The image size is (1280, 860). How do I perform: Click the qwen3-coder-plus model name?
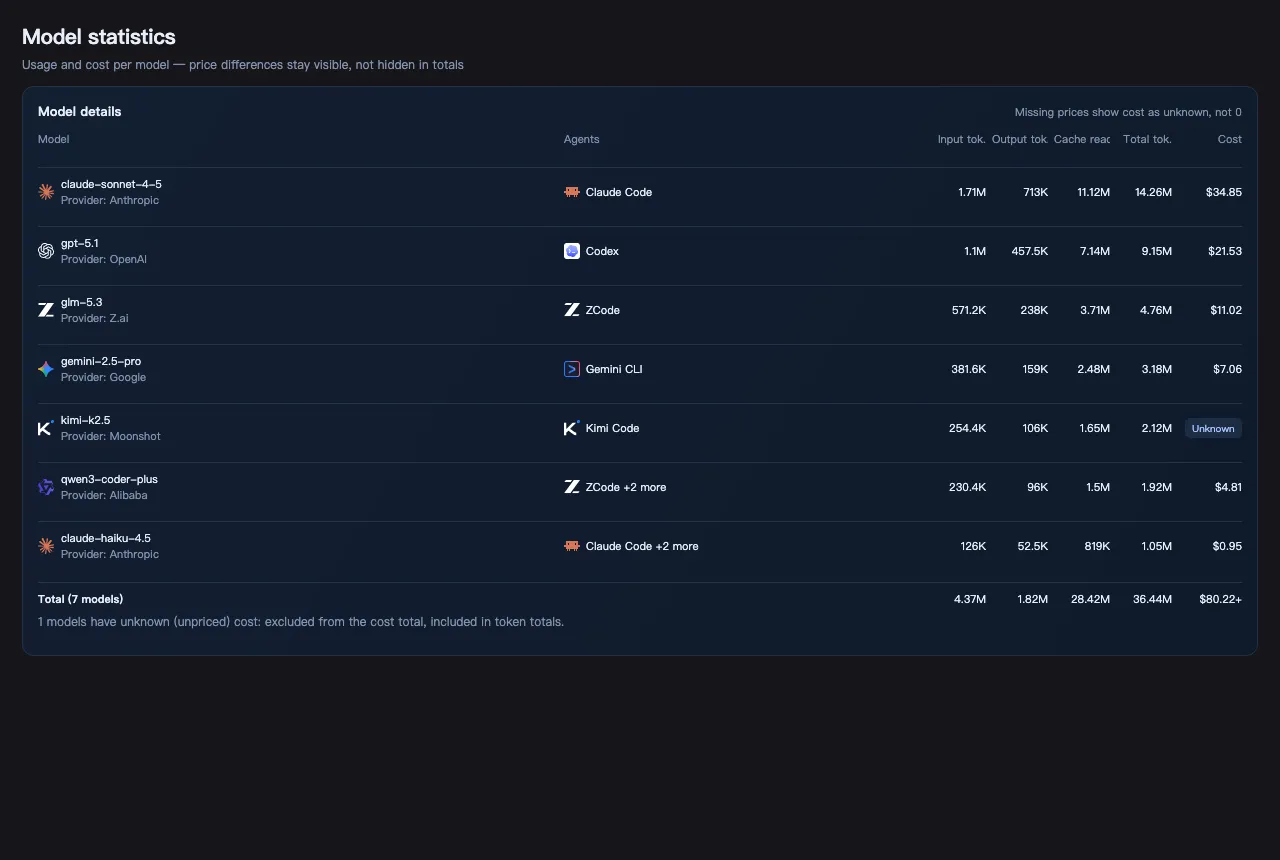coord(109,479)
